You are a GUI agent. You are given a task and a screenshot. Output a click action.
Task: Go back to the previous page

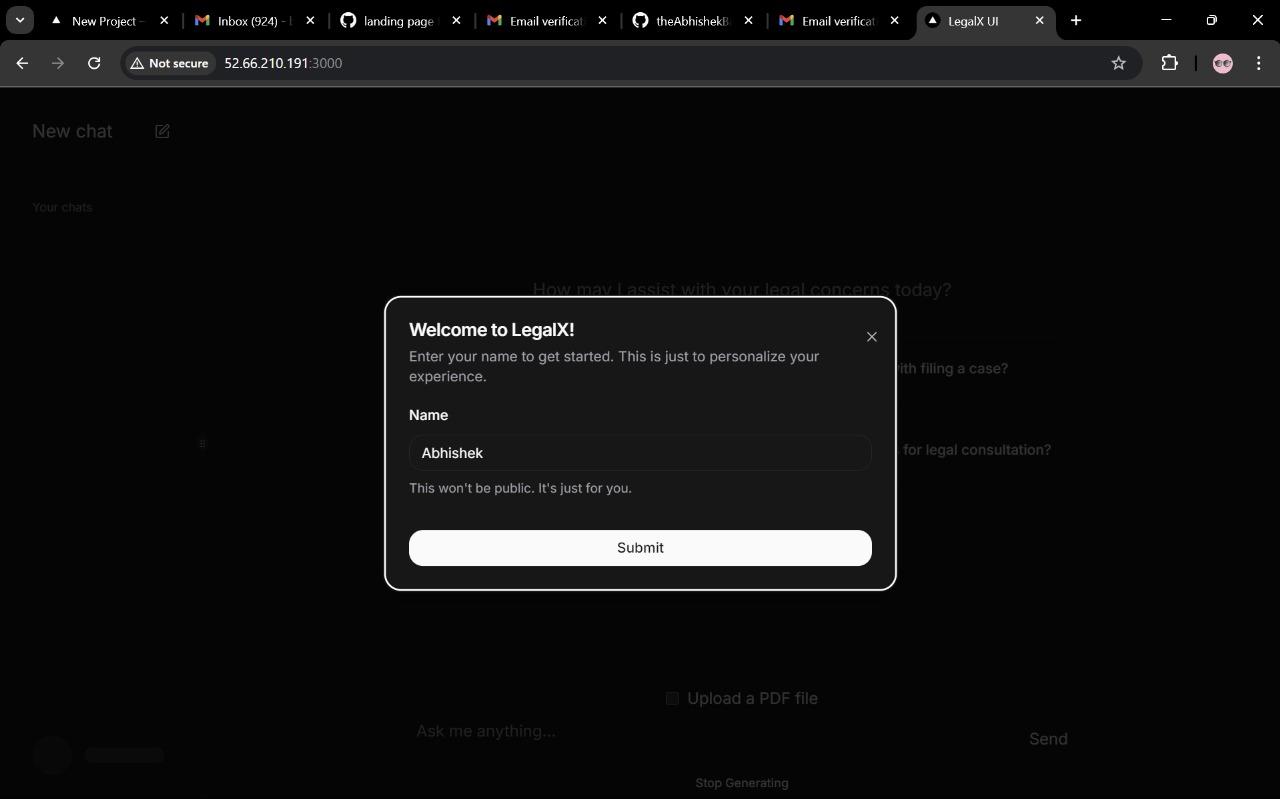click(x=22, y=63)
